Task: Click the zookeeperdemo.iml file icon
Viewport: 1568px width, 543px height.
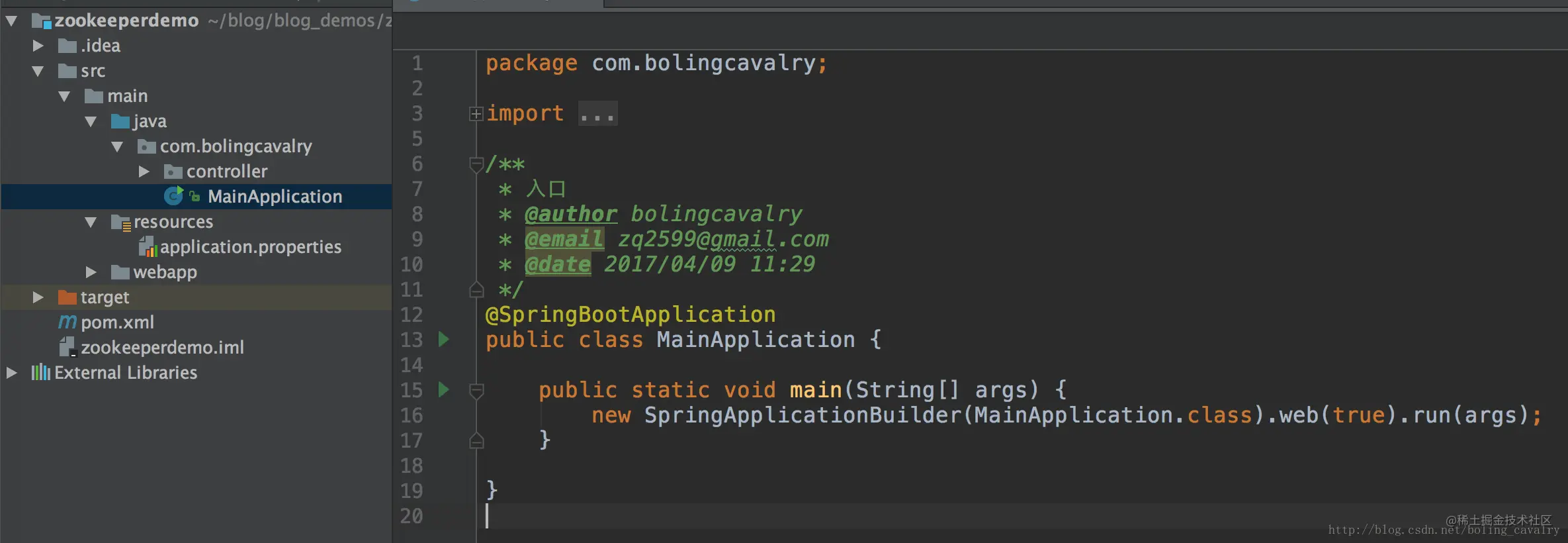Action: [x=67, y=347]
